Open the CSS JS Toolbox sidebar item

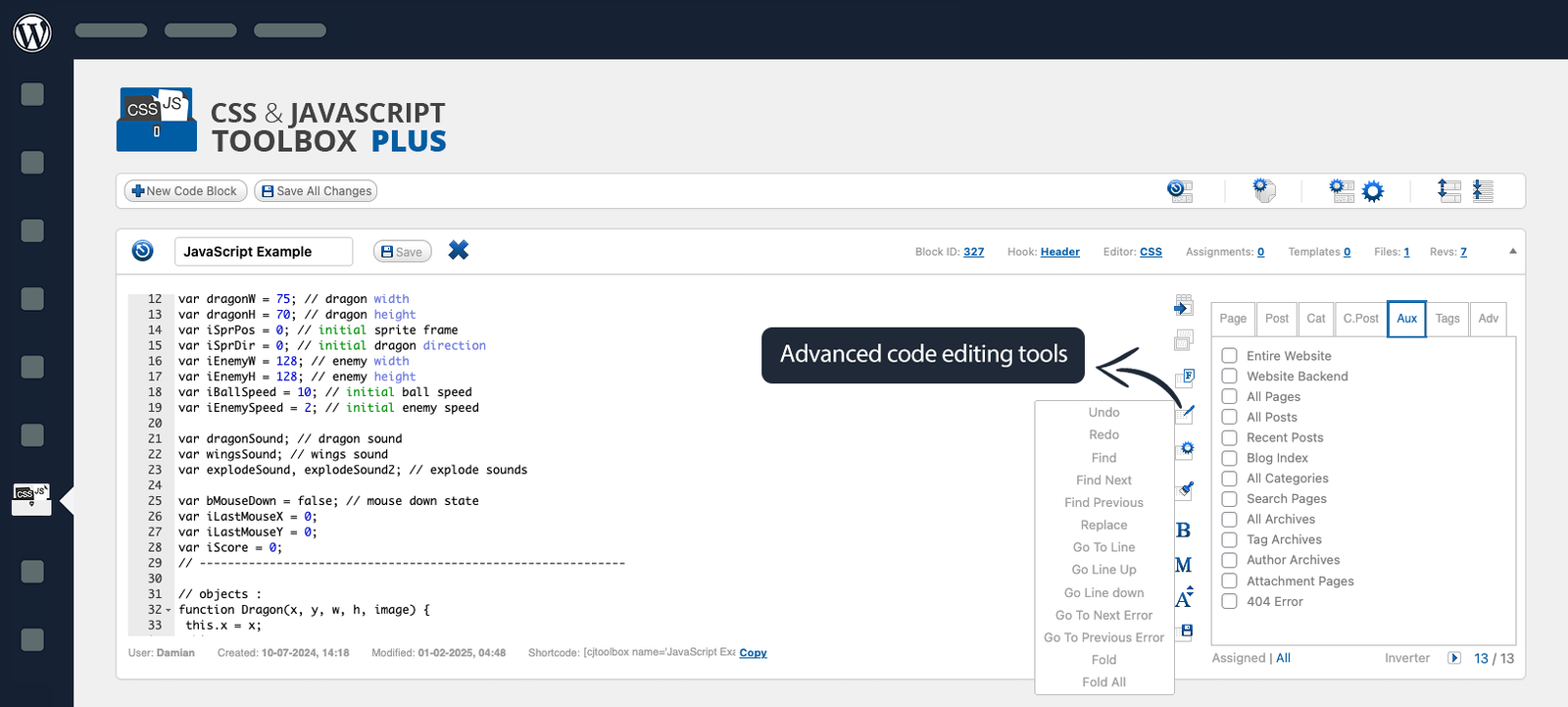(x=31, y=498)
